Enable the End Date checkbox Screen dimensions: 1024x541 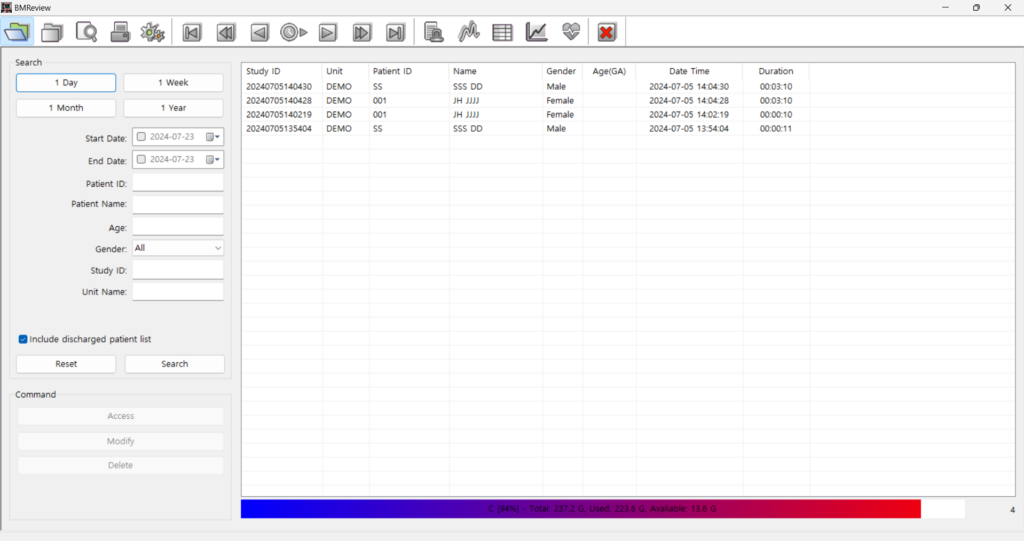click(141, 159)
